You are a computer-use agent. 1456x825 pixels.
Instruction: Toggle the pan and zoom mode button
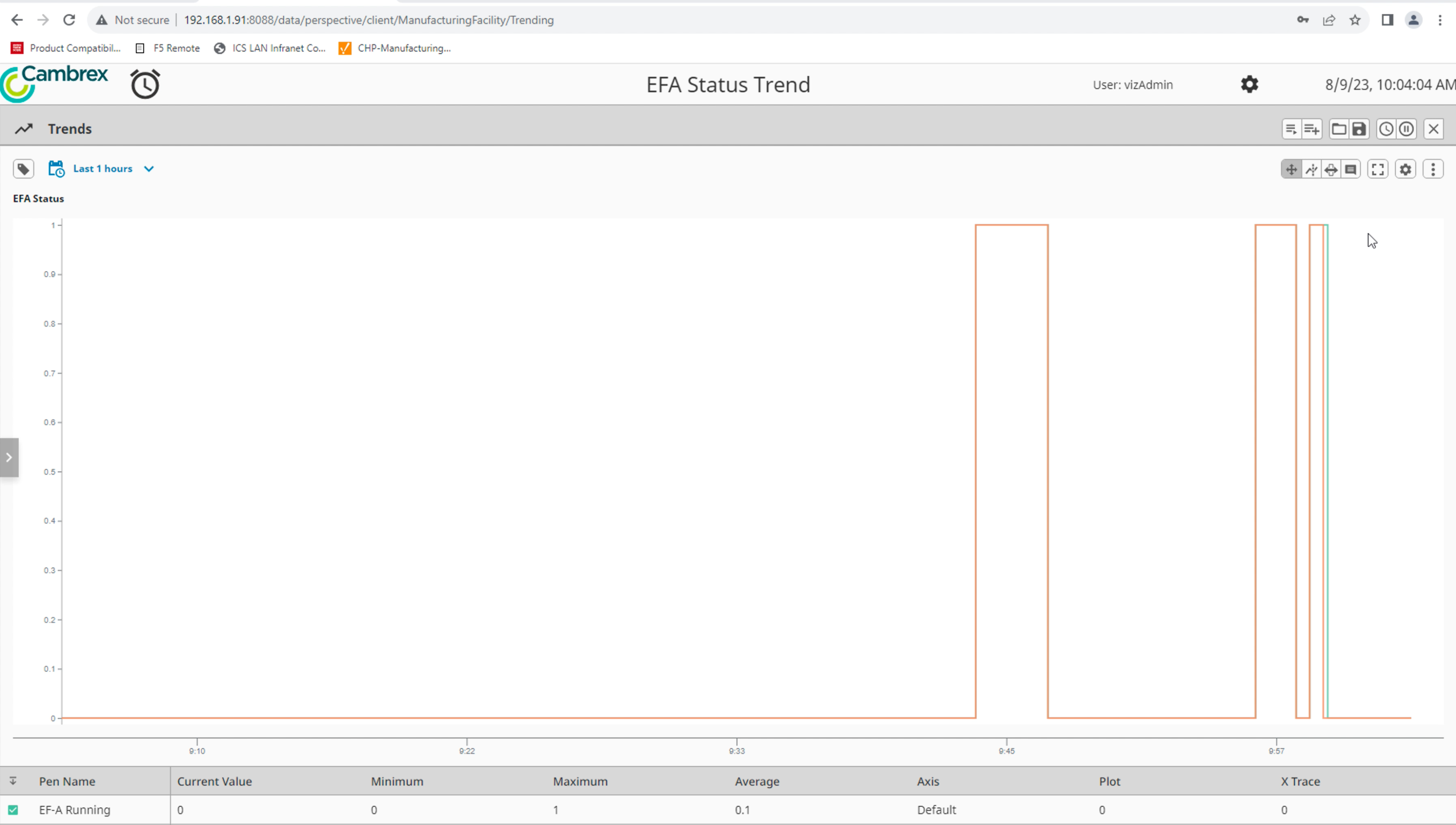(1291, 169)
